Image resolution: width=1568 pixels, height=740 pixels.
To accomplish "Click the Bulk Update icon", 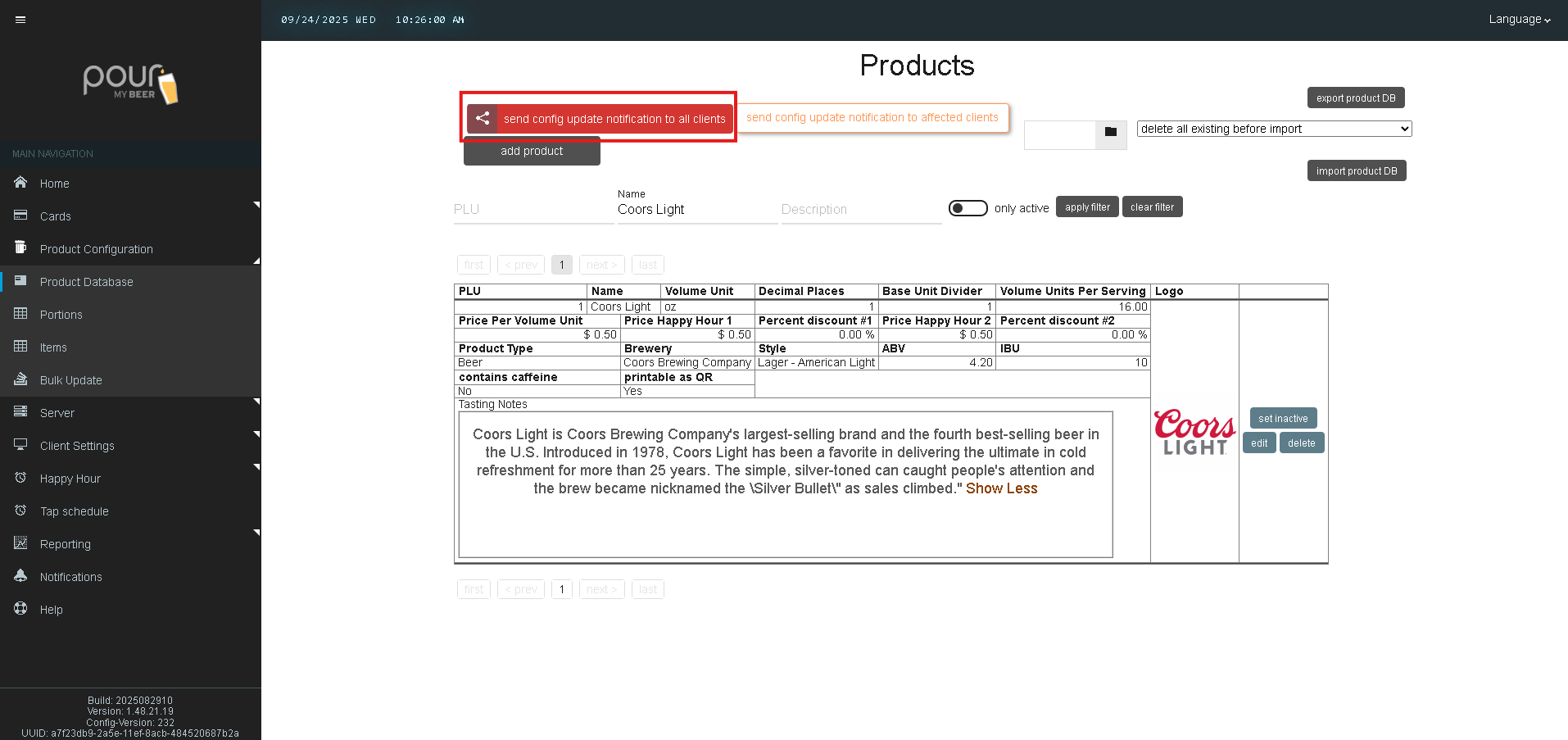I will click(20, 379).
